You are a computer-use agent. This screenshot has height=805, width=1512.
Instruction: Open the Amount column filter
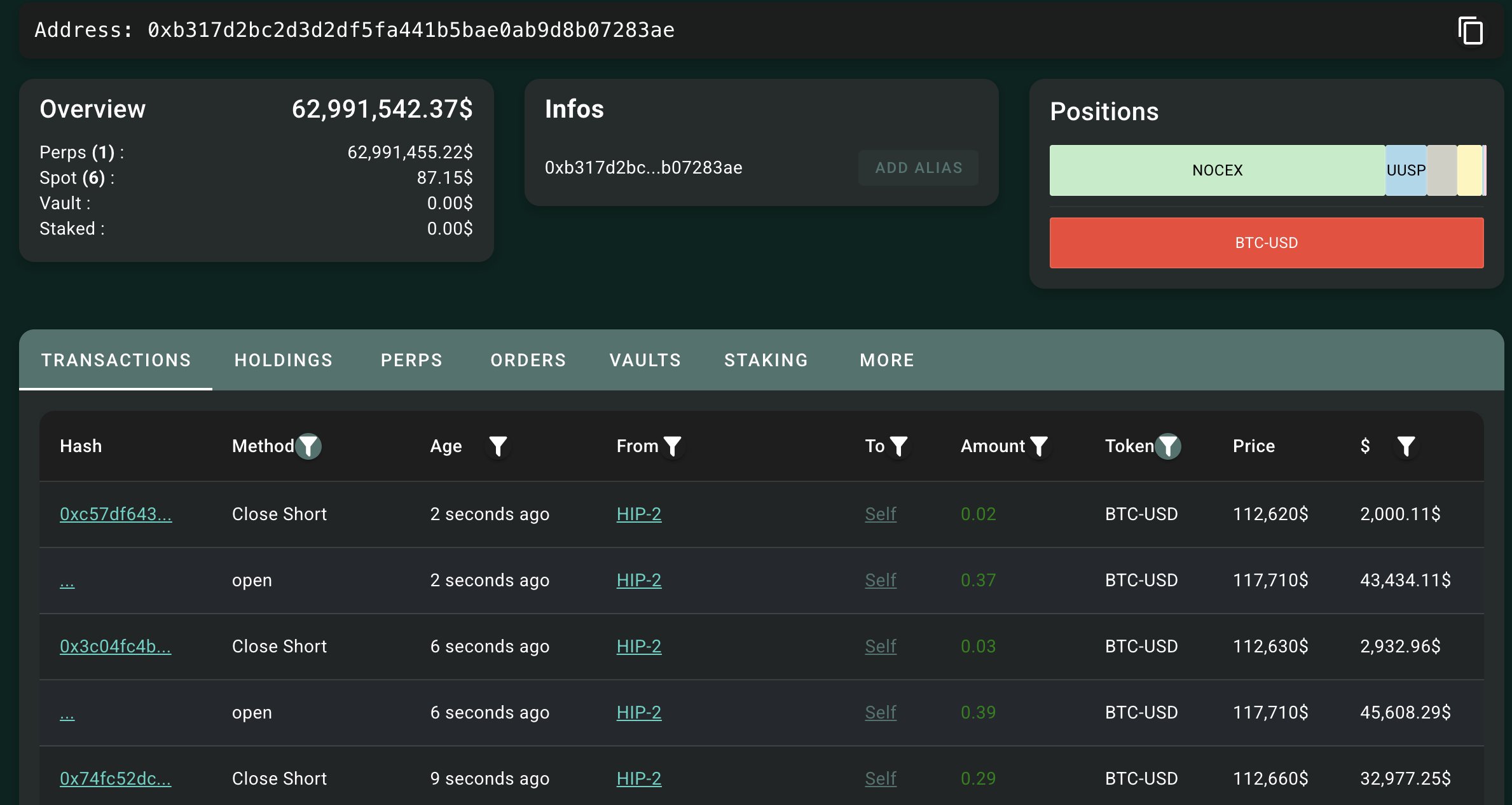coord(1038,446)
